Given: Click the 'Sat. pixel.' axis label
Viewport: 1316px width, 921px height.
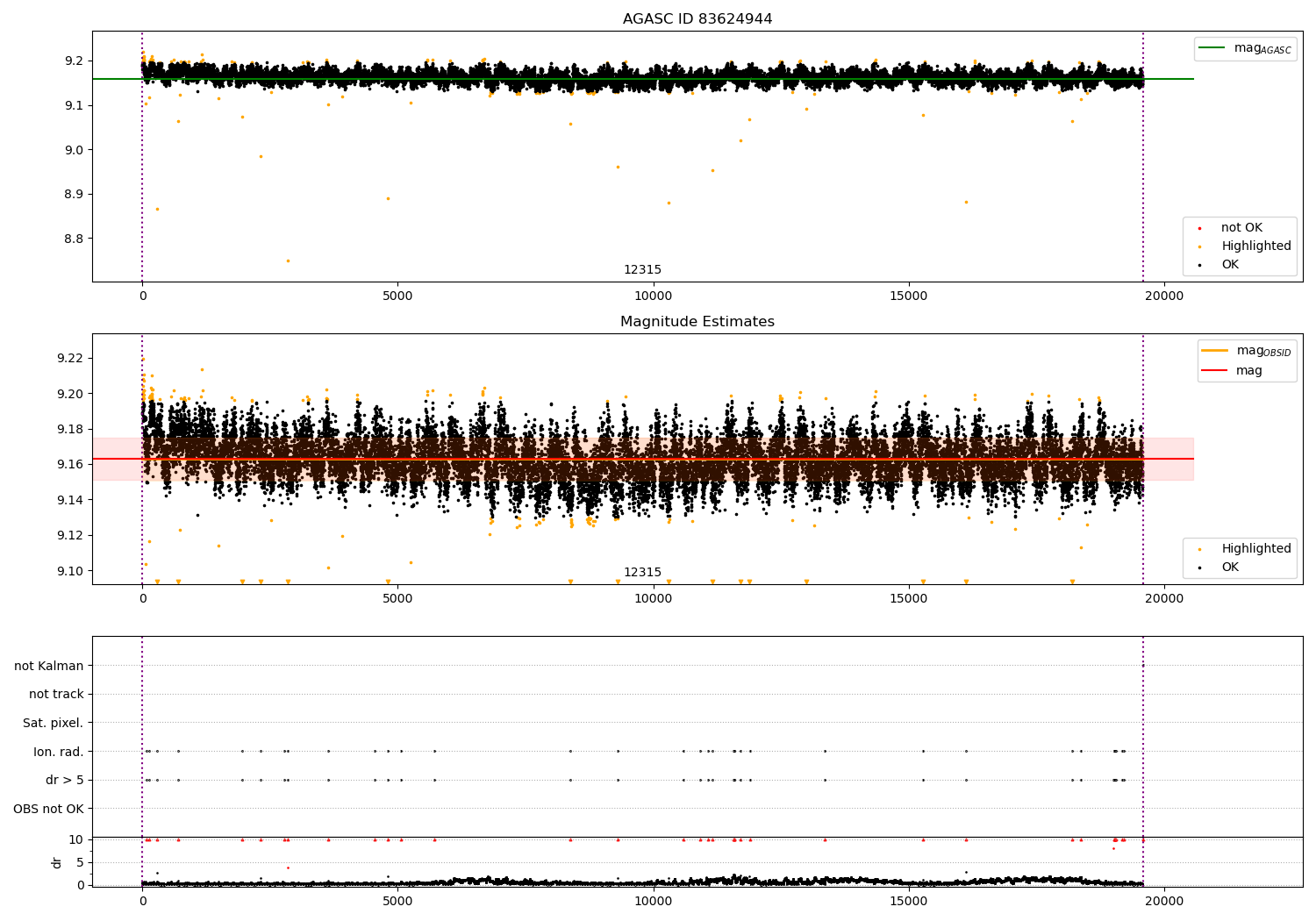Looking at the screenshot, I should 54,724.
